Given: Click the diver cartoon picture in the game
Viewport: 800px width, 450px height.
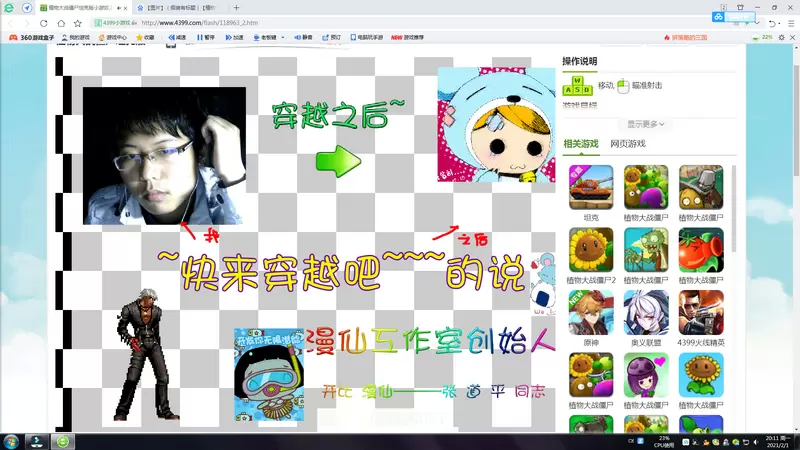Looking at the screenshot, I should click(x=269, y=375).
